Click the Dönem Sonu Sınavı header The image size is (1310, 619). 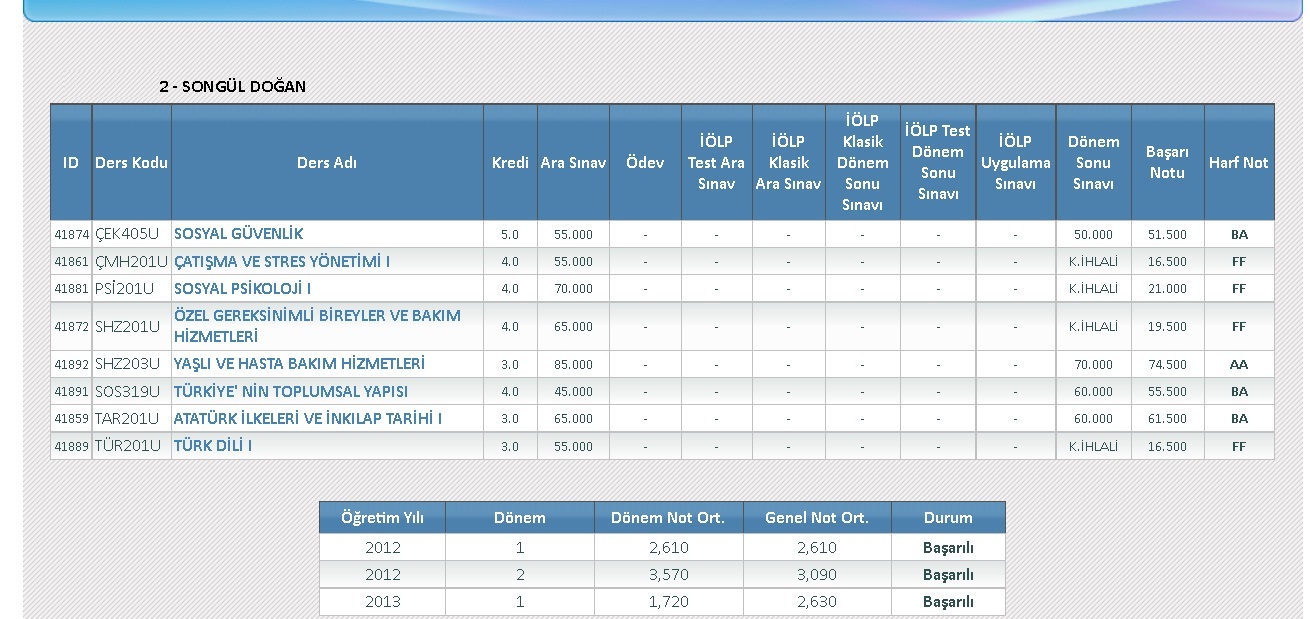pos(1093,162)
